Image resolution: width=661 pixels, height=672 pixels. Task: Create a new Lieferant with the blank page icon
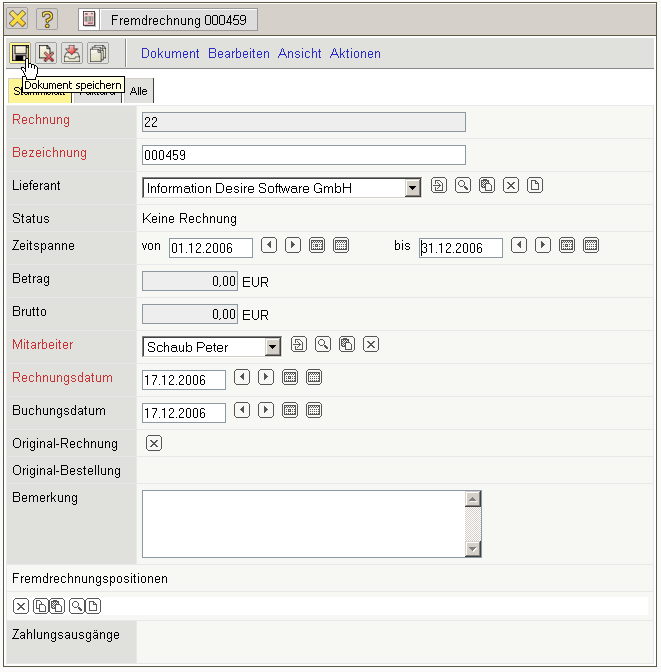click(535, 186)
